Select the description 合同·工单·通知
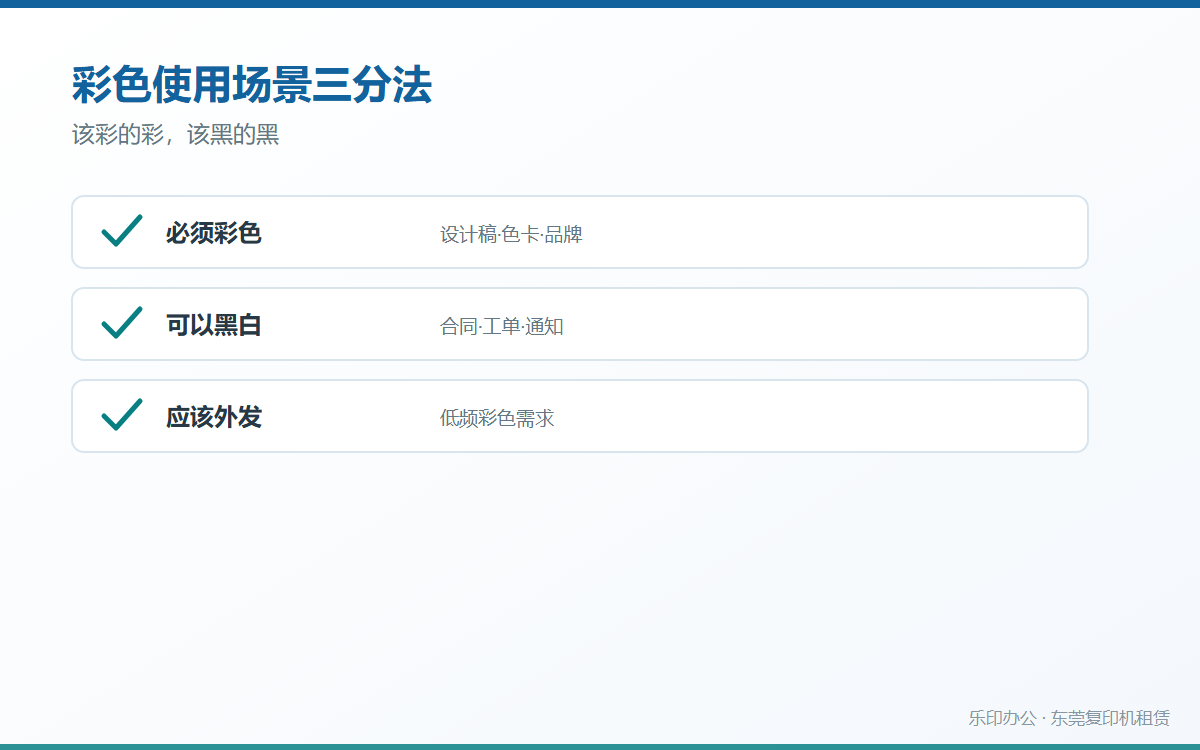The image size is (1200, 750). 502,327
